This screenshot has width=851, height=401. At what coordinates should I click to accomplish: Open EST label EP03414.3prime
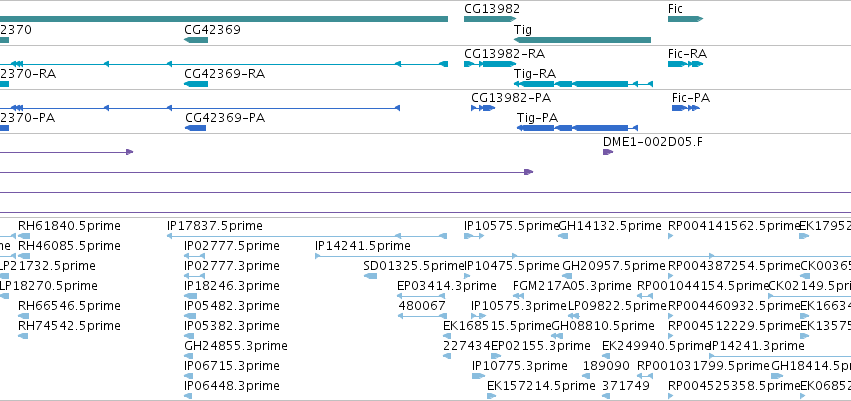(447, 286)
